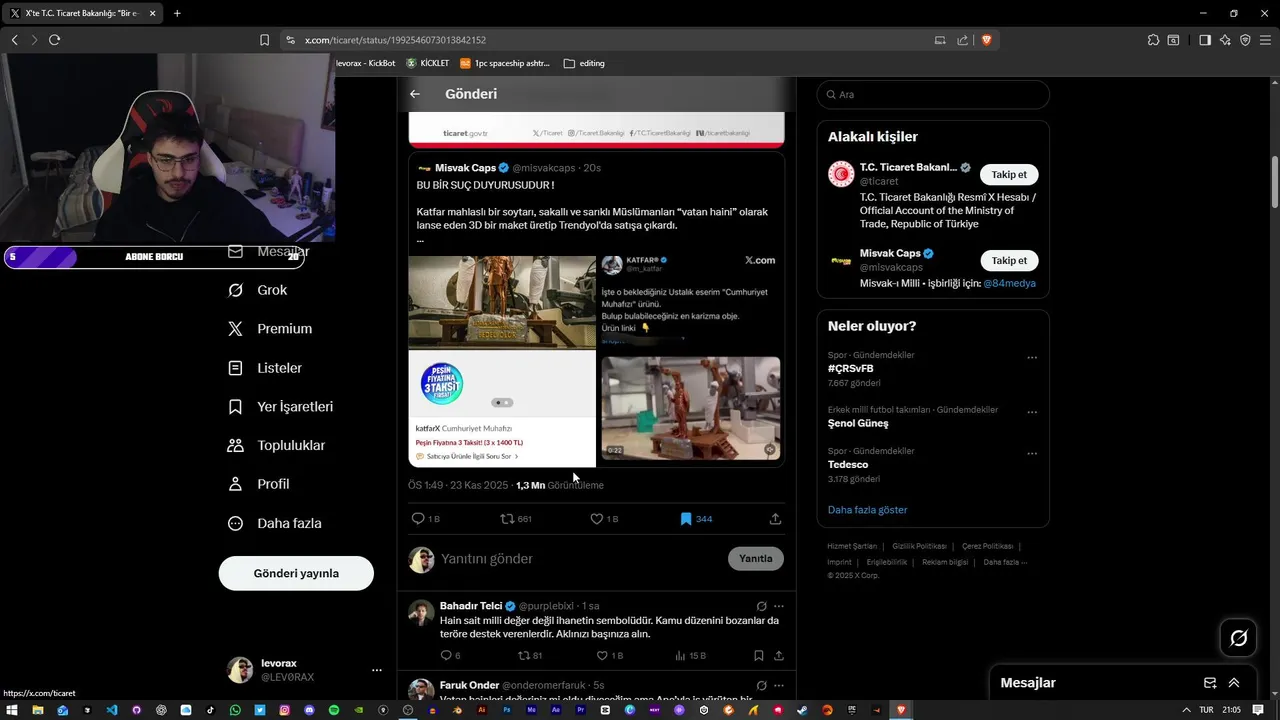Share the main post via the upload icon
The image size is (1280, 720).
(x=775, y=519)
